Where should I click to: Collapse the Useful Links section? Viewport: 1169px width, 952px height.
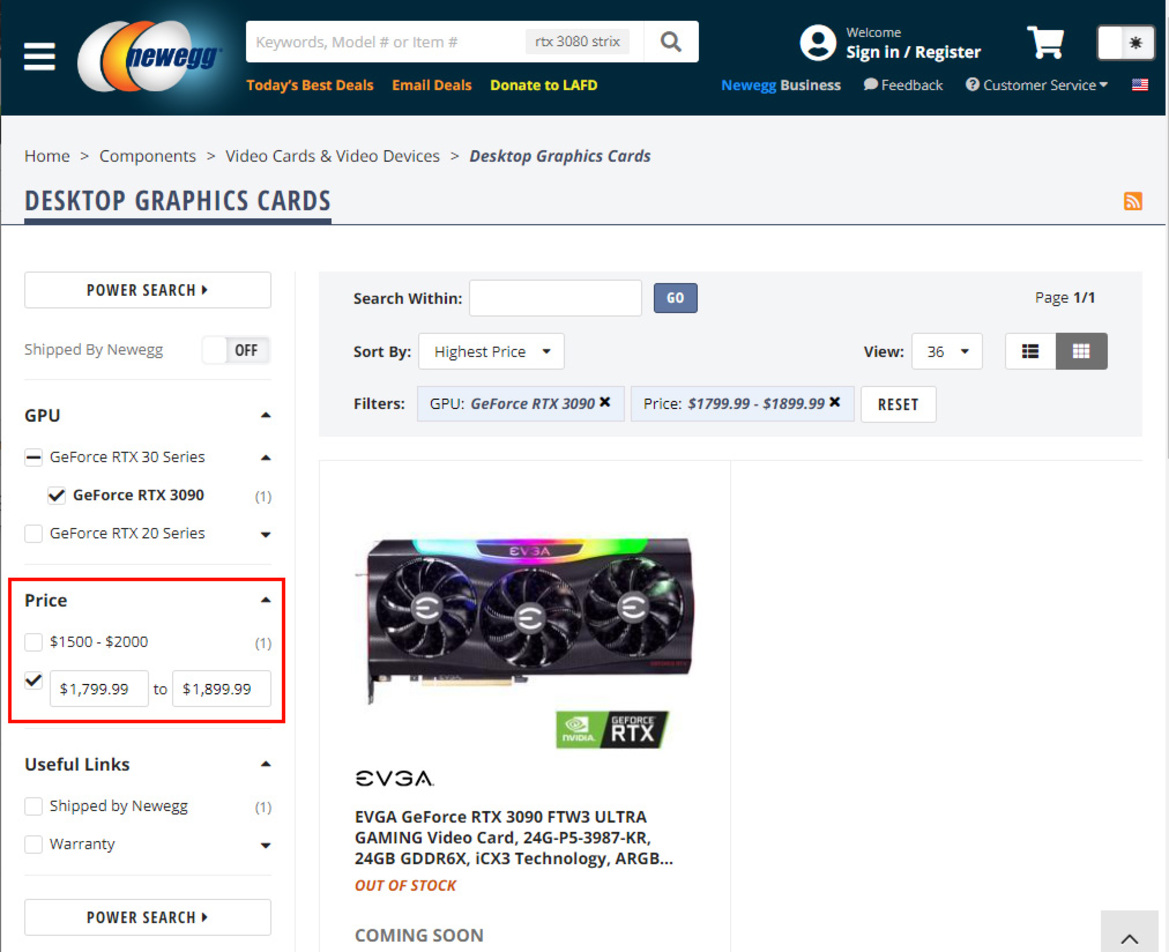[265, 764]
